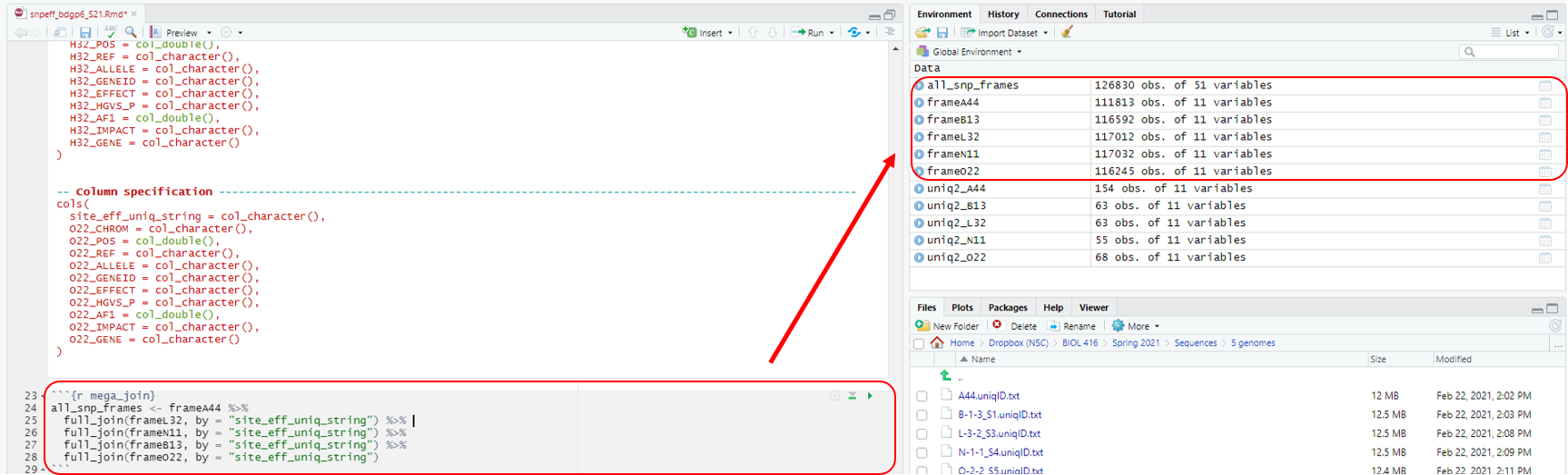Image resolution: width=1568 pixels, height=475 pixels.
Task: Run the mega_join chunk play button
Action: pos(870,396)
